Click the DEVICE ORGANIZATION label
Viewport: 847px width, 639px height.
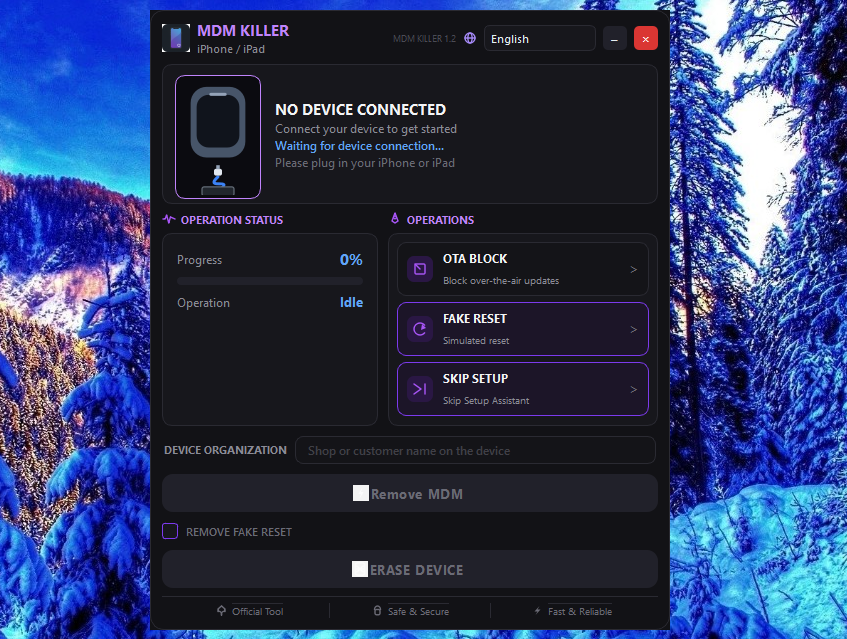(x=226, y=450)
